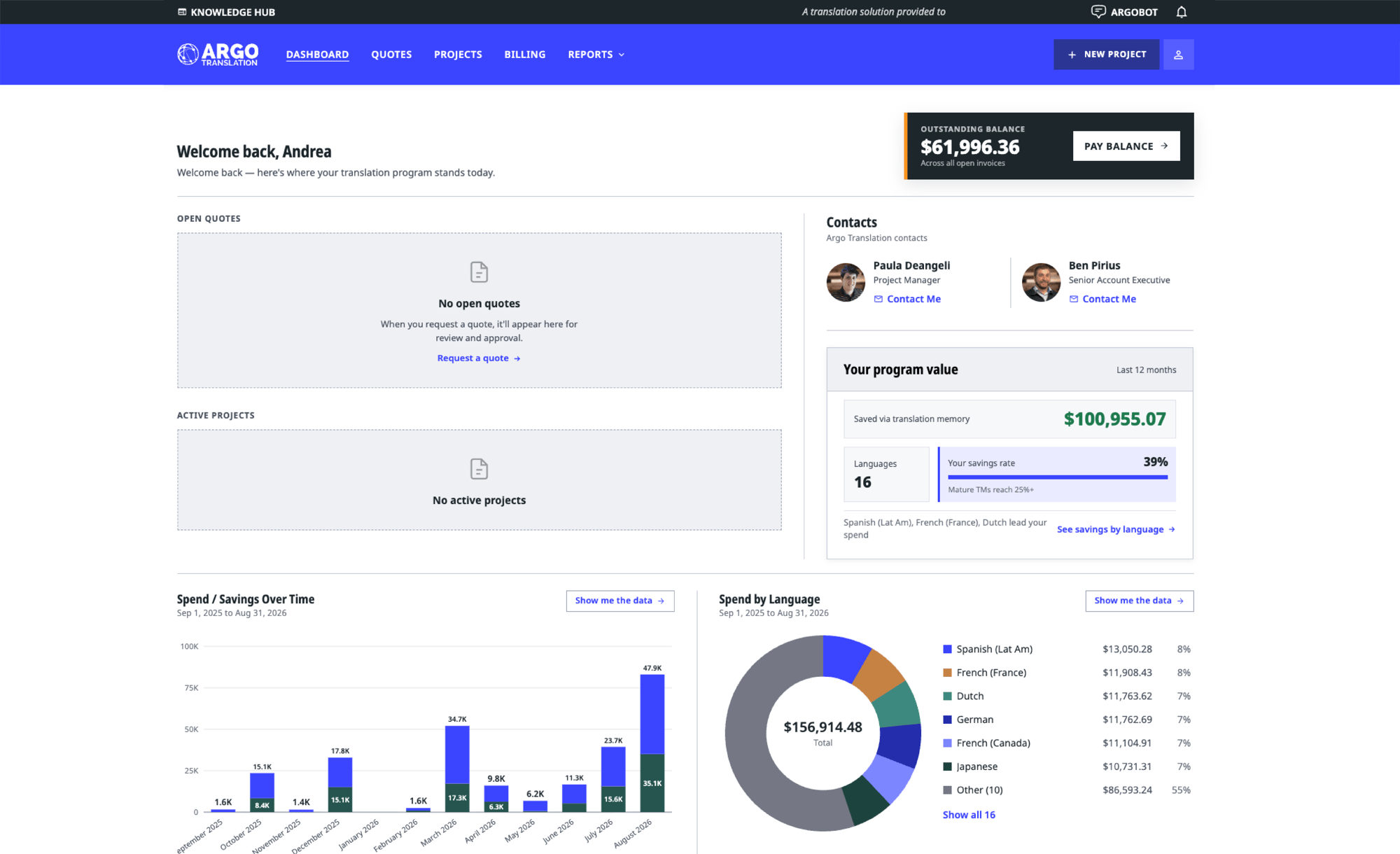The image size is (1400, 854).
Task: Click the French (France) orange legend swatch
Action: (947, 673)
